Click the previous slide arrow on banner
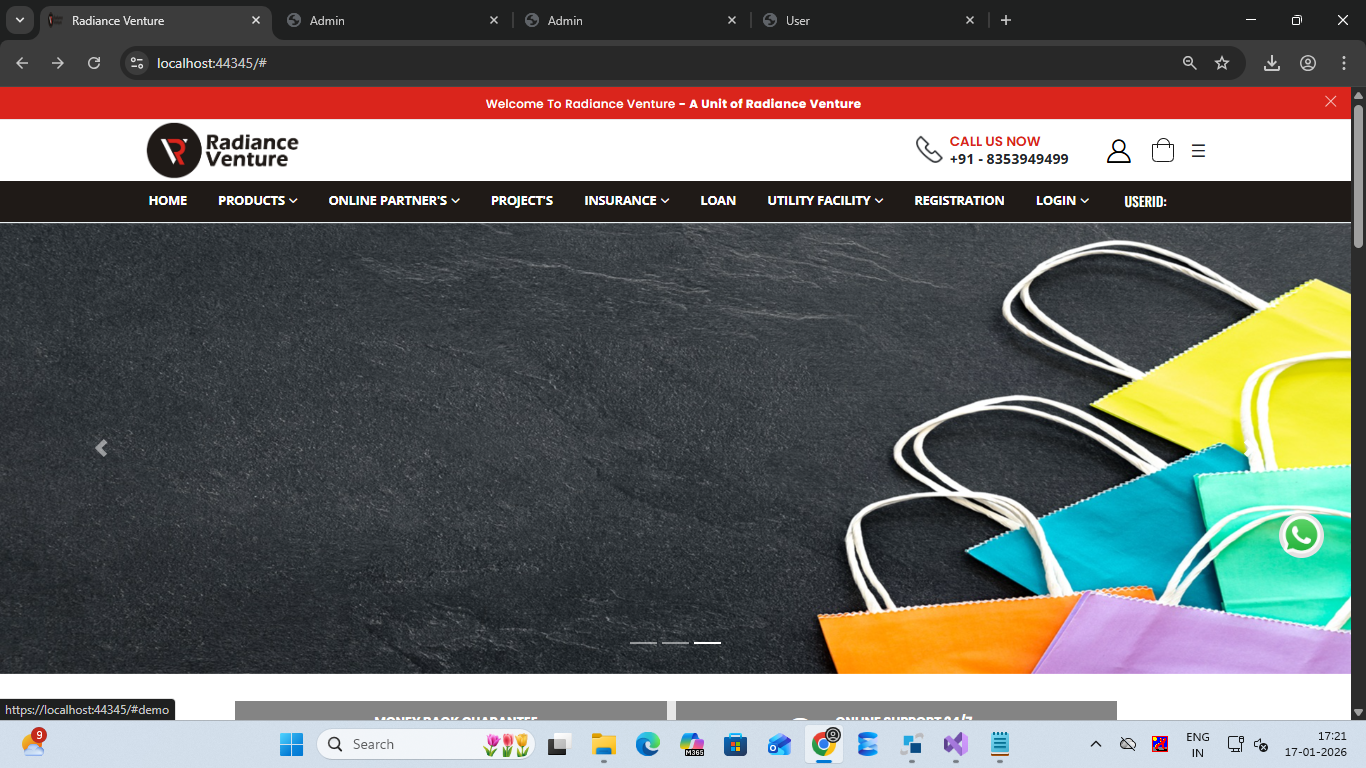 tap(101, 448)
